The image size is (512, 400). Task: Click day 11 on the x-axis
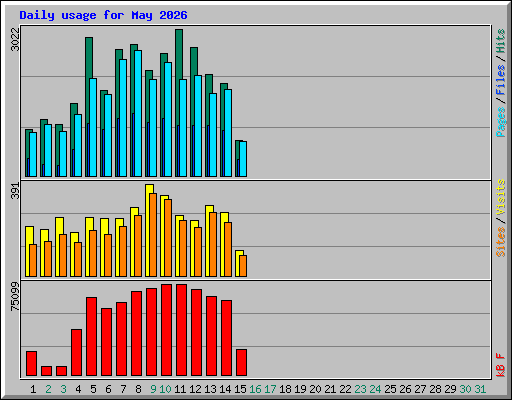pos(180,389)
